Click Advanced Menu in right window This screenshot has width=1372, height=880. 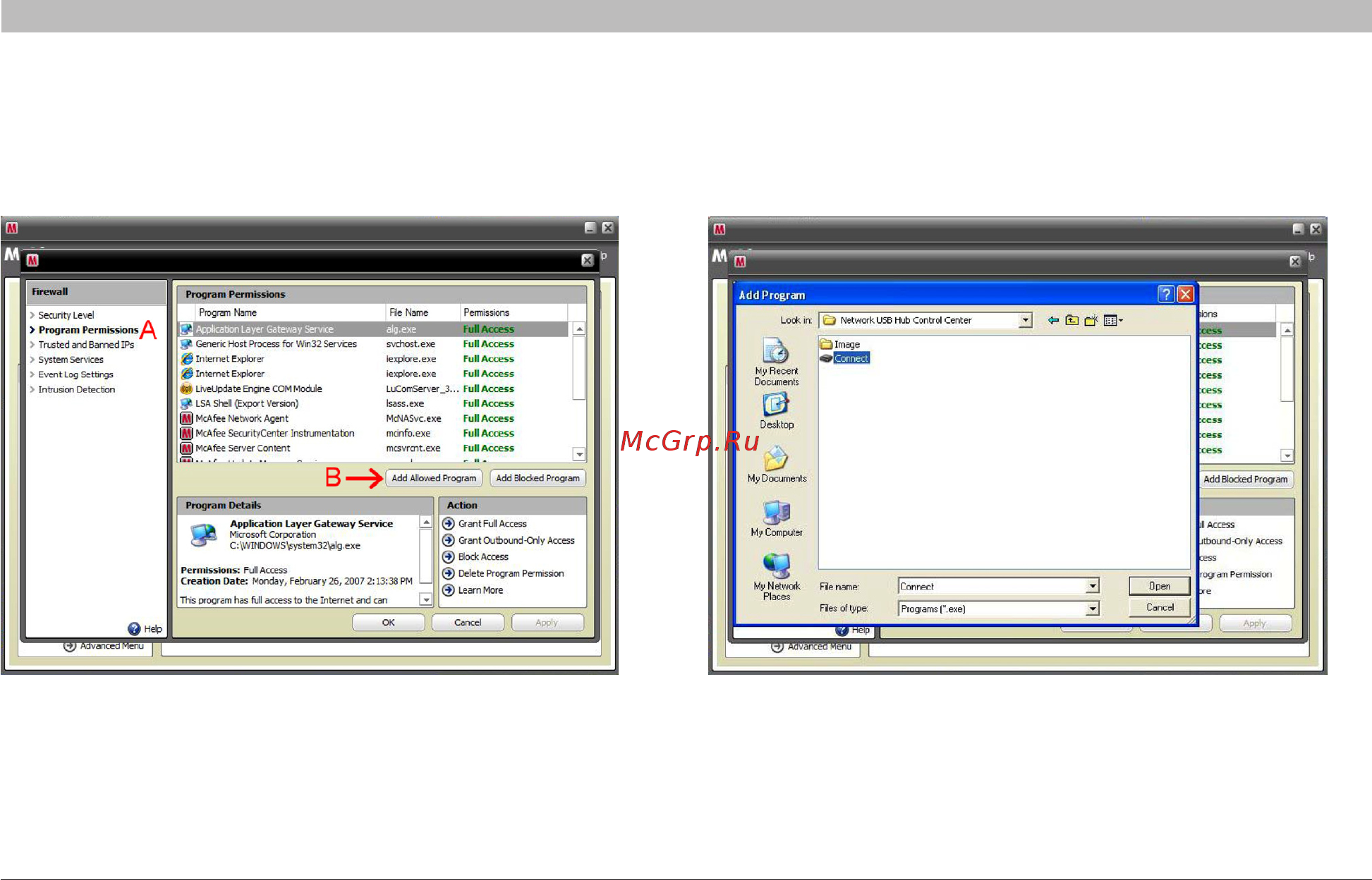819,647
